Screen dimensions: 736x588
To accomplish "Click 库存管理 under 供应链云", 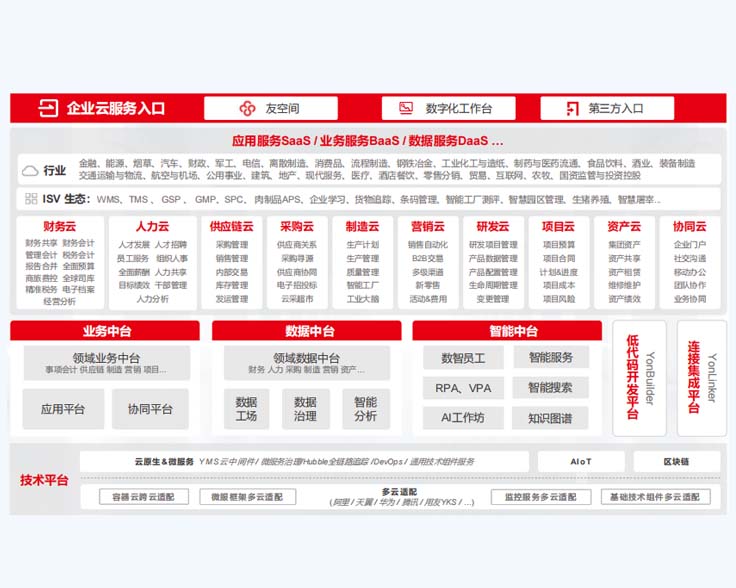I will tap(232, 285).
